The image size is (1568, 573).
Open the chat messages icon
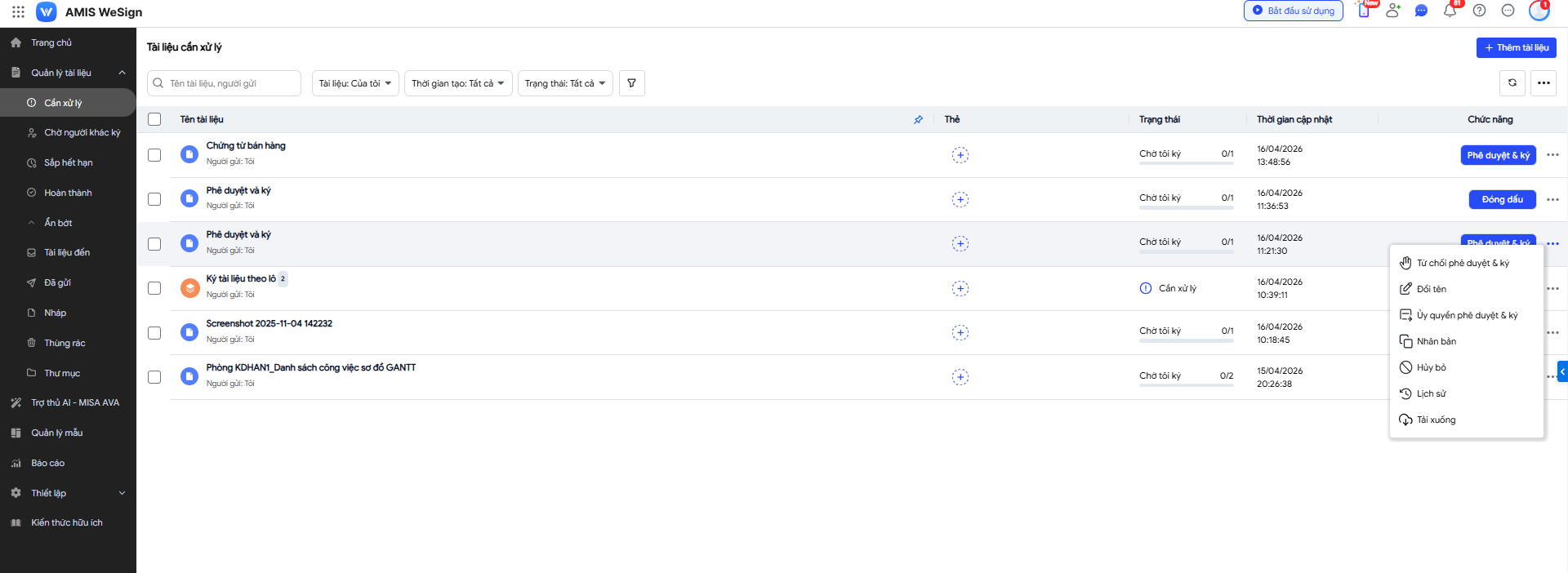point(1421,11)
